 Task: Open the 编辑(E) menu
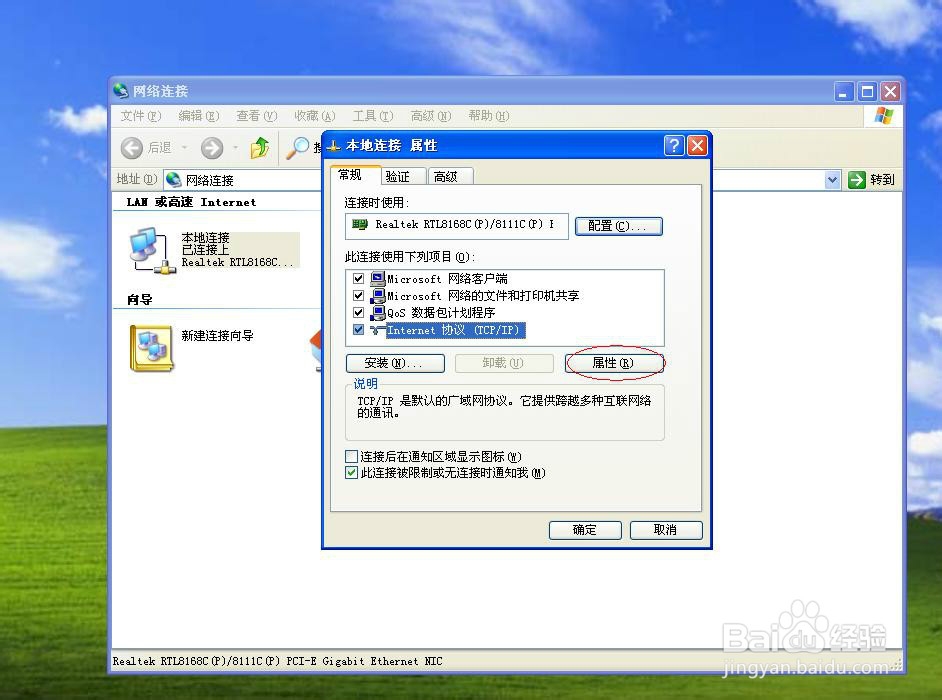(x=199, y=116)
